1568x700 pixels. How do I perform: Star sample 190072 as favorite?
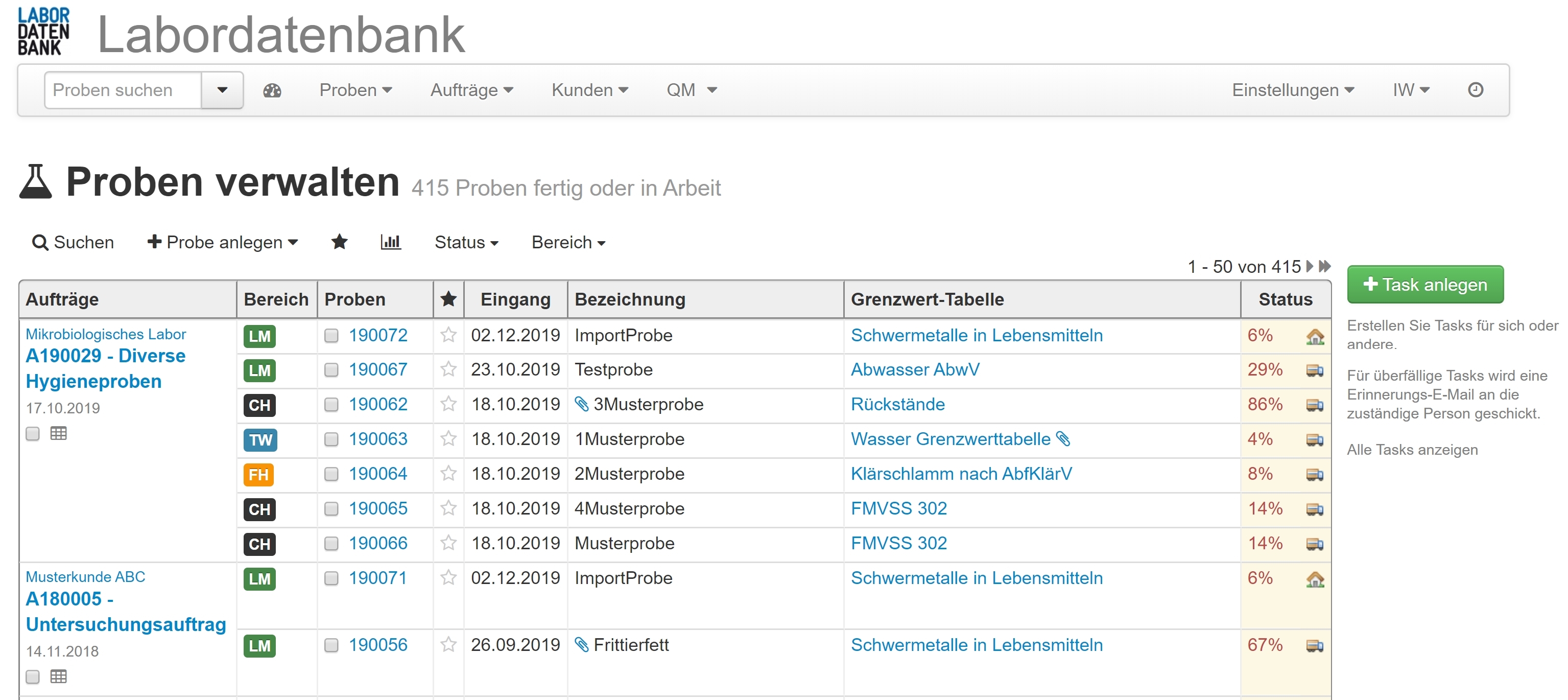click(x=448, y=335)
